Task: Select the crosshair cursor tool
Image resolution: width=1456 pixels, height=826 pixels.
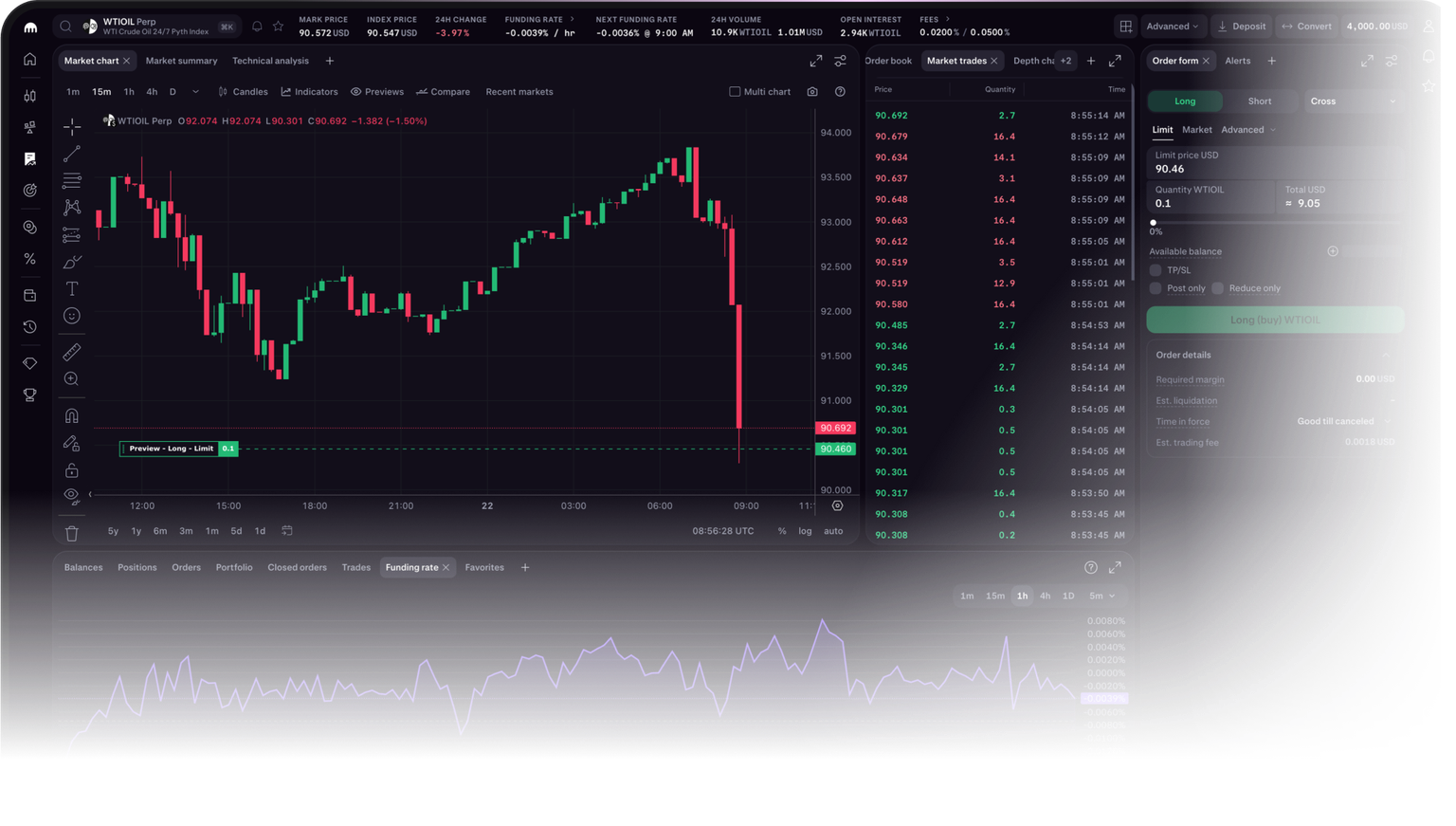Action: (72, 126)
